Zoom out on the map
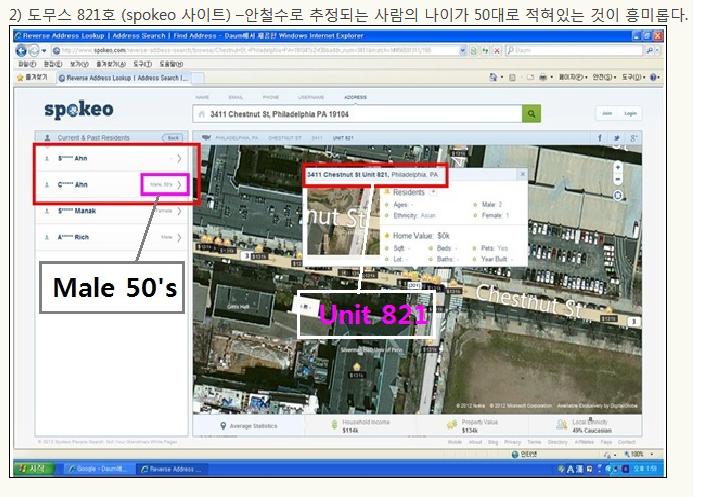 coord(617,178)
